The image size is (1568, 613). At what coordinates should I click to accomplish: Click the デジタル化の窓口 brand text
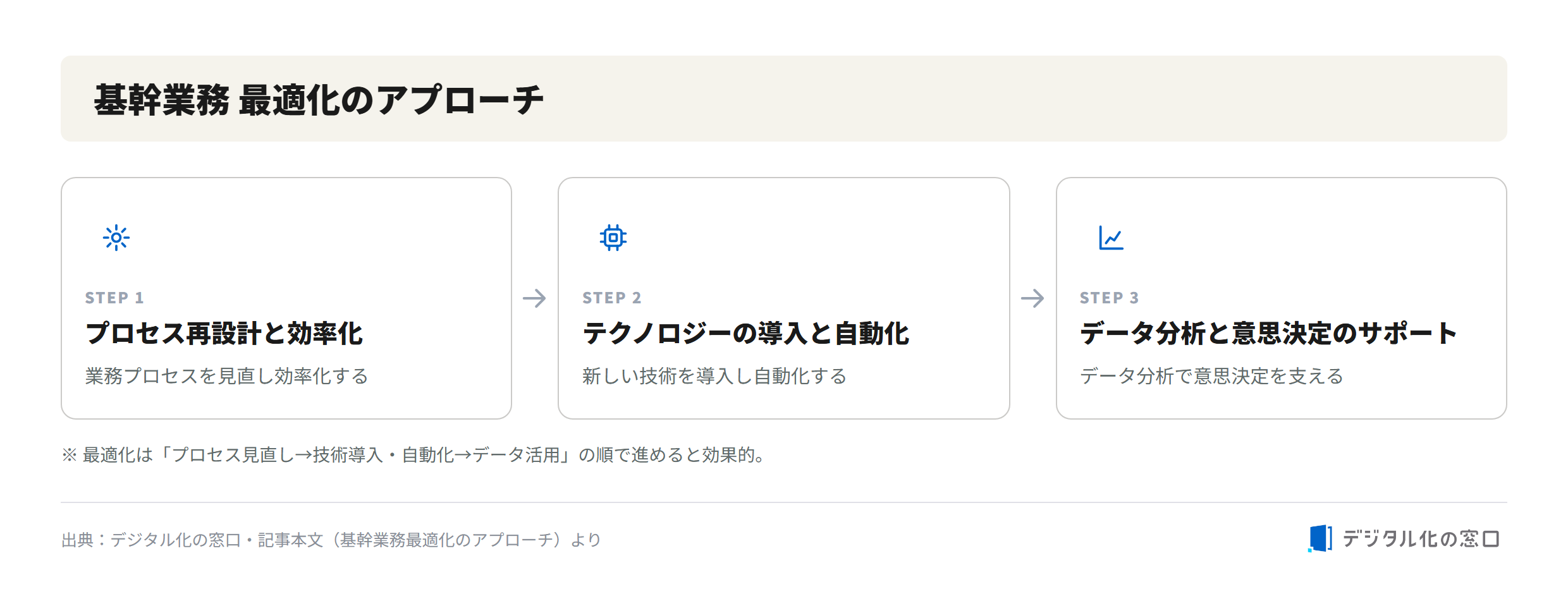[1421, 539]
